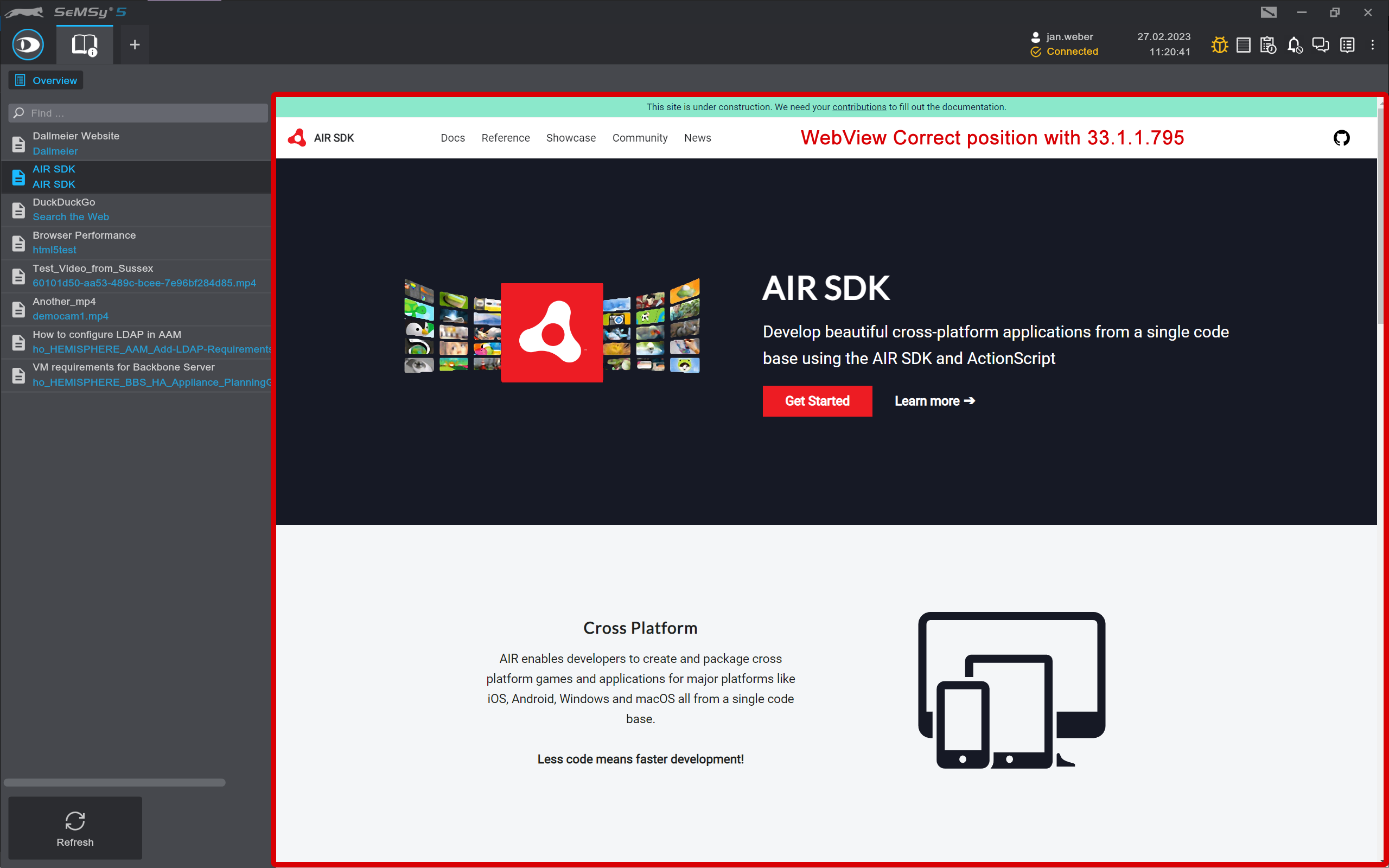Click the screen cast icon in the title bar
This screenshot has height=868, width=1389.
pyautogui.click(x=1268, y=11)
